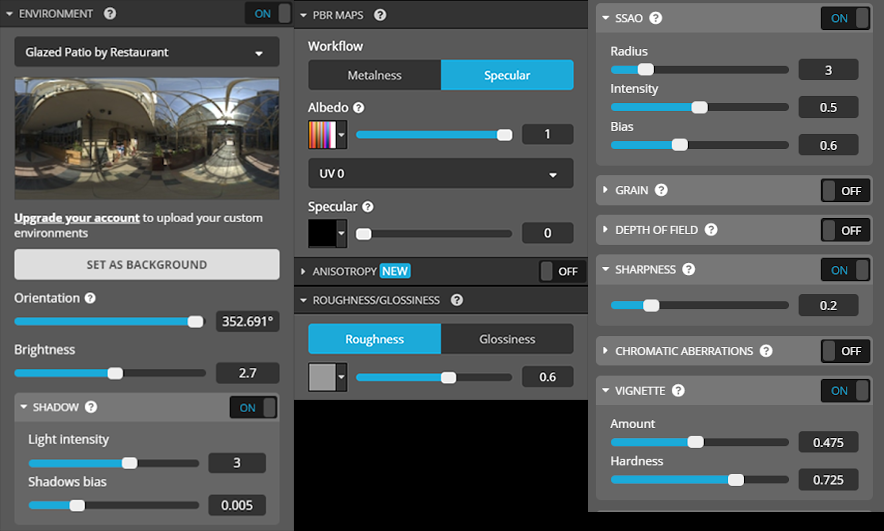The width and height of the screenshot is (884, 531).
Task: Open the Albedo help tooltip icon
Action: click(x=359, y=108)
